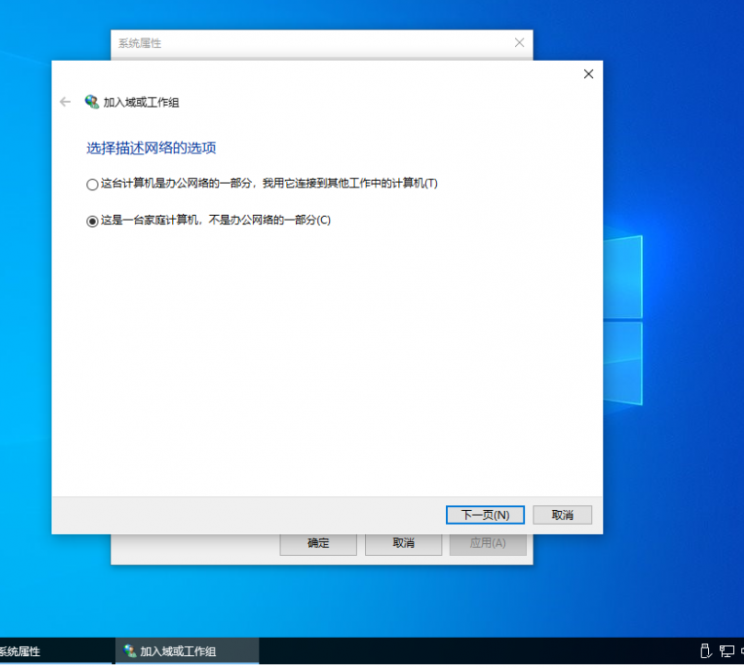Switch to 系统属性 taskbar item
The height and width of the screenshot is (668, 744).
coord(56,651)
